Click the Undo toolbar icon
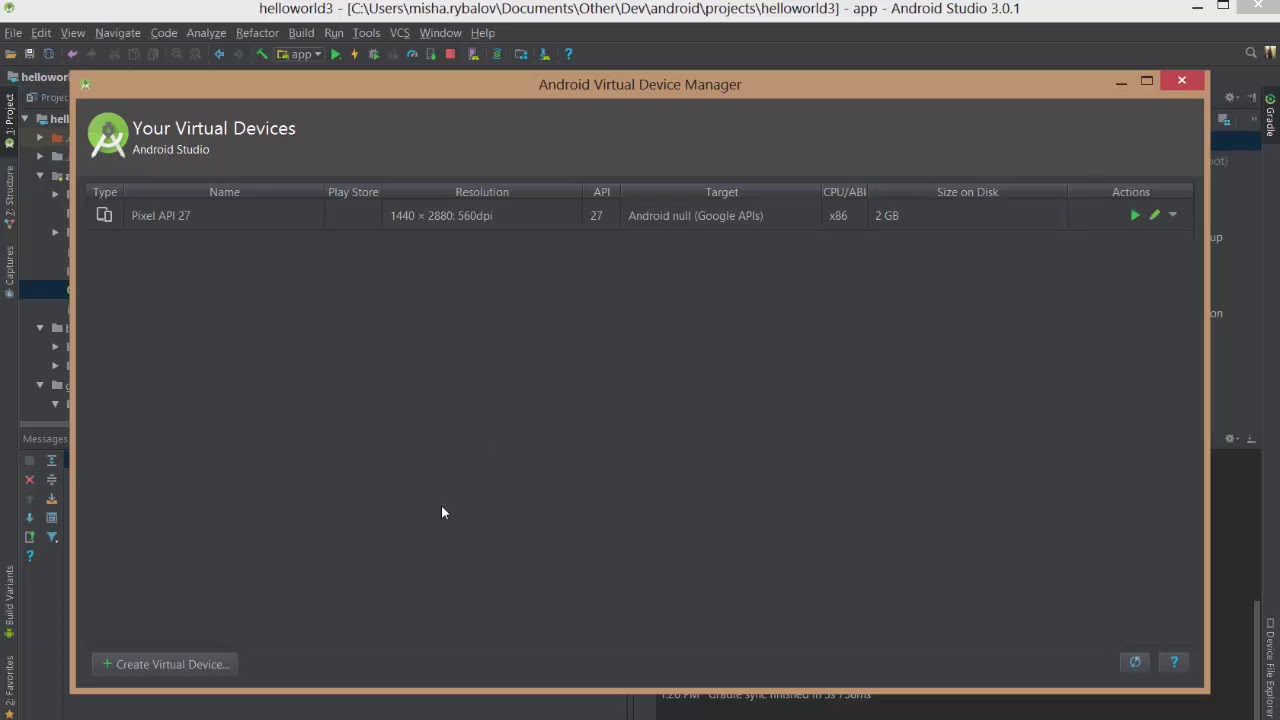Screen dimensions: 1280x720 click(x=72, y=54)
